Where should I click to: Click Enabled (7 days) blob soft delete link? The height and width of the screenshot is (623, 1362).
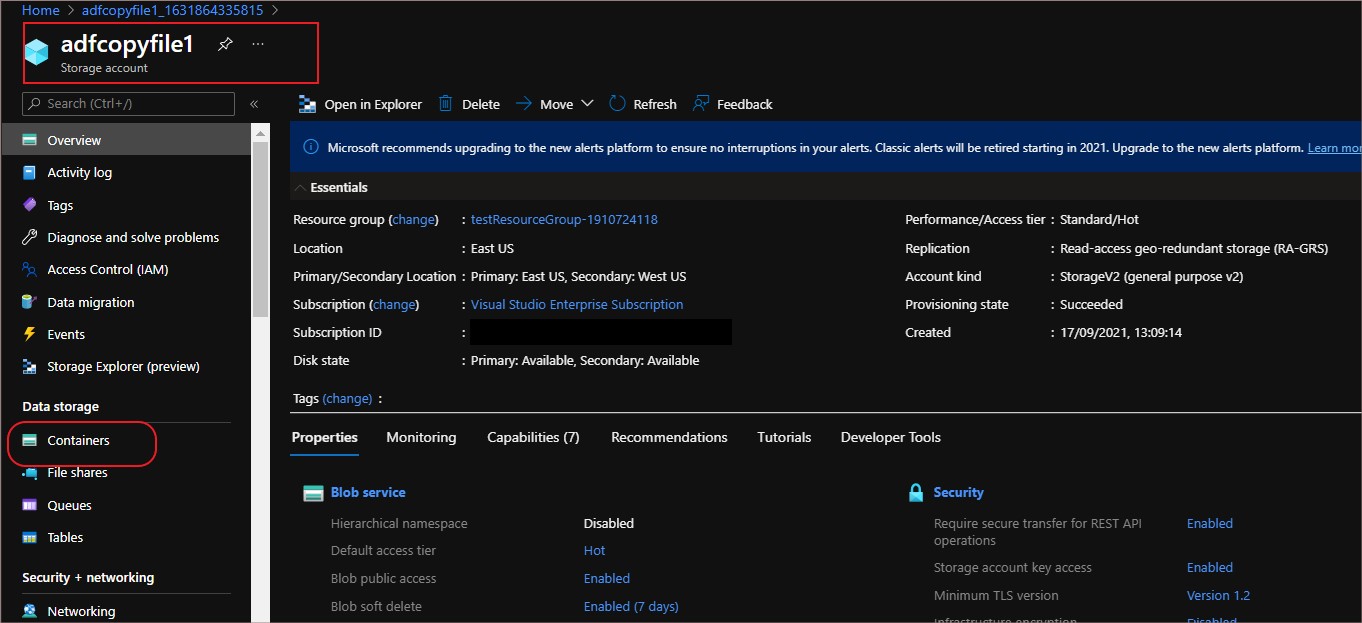tap(631, 606)
